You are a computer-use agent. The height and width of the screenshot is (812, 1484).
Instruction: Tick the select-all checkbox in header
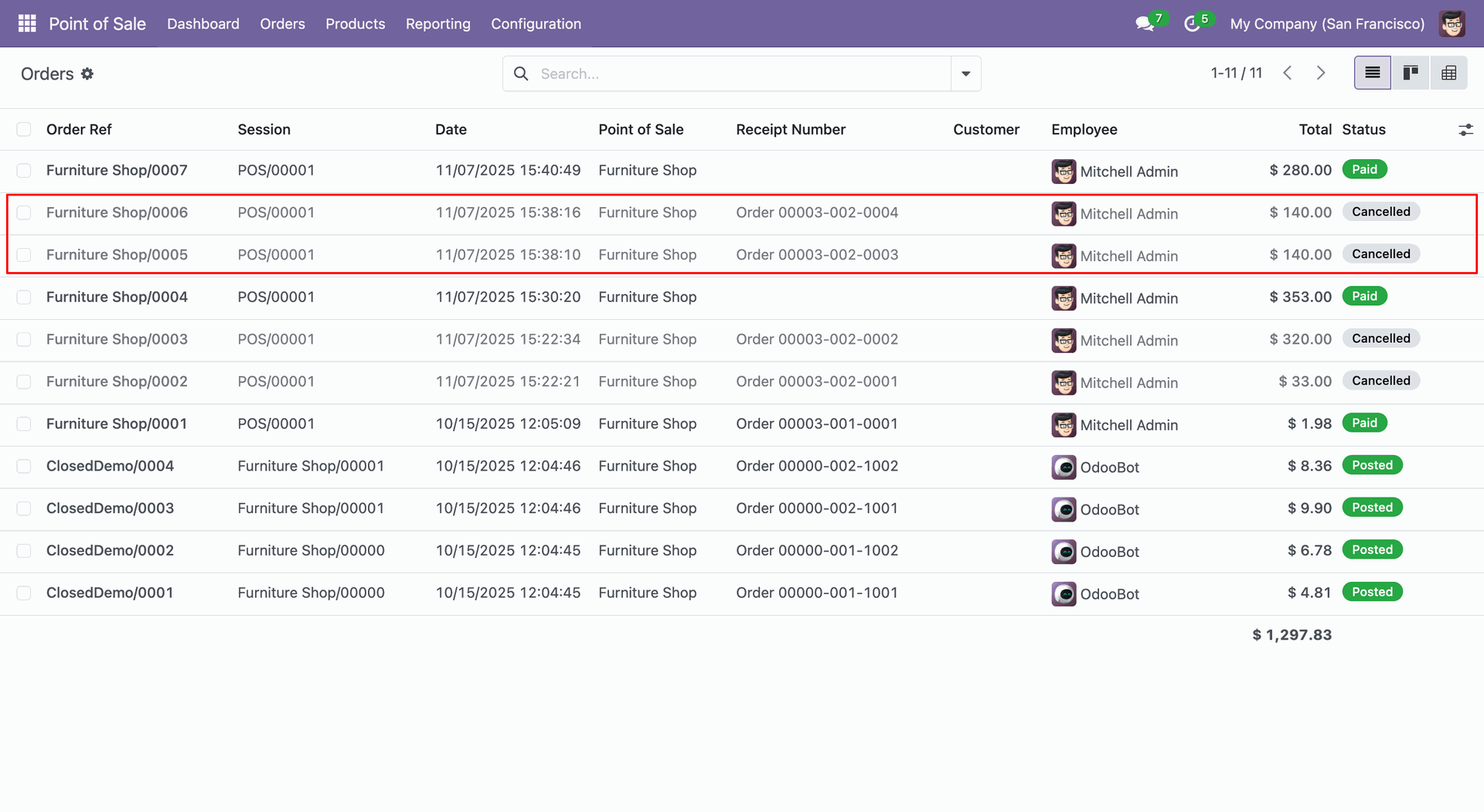point(24,130)
